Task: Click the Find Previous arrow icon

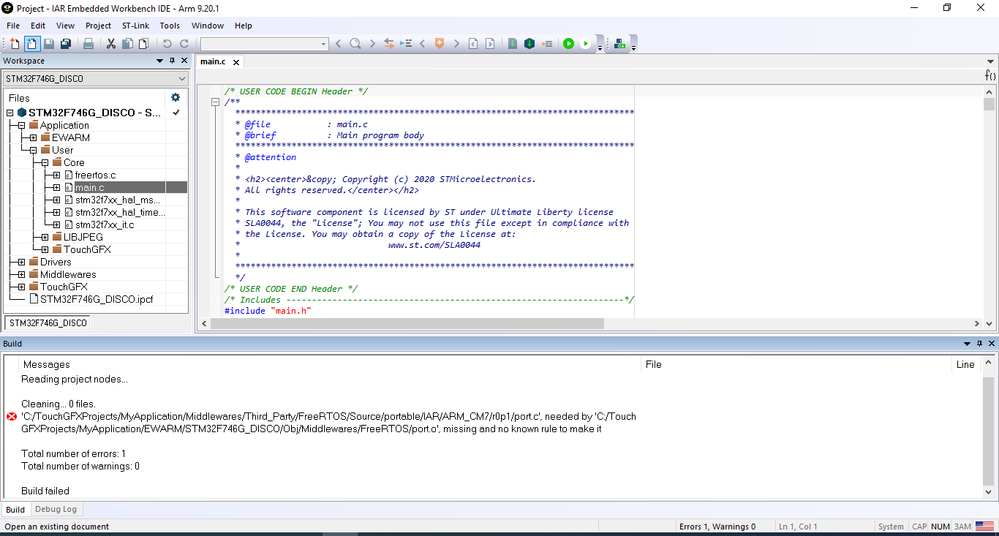Action: [338, 44]
